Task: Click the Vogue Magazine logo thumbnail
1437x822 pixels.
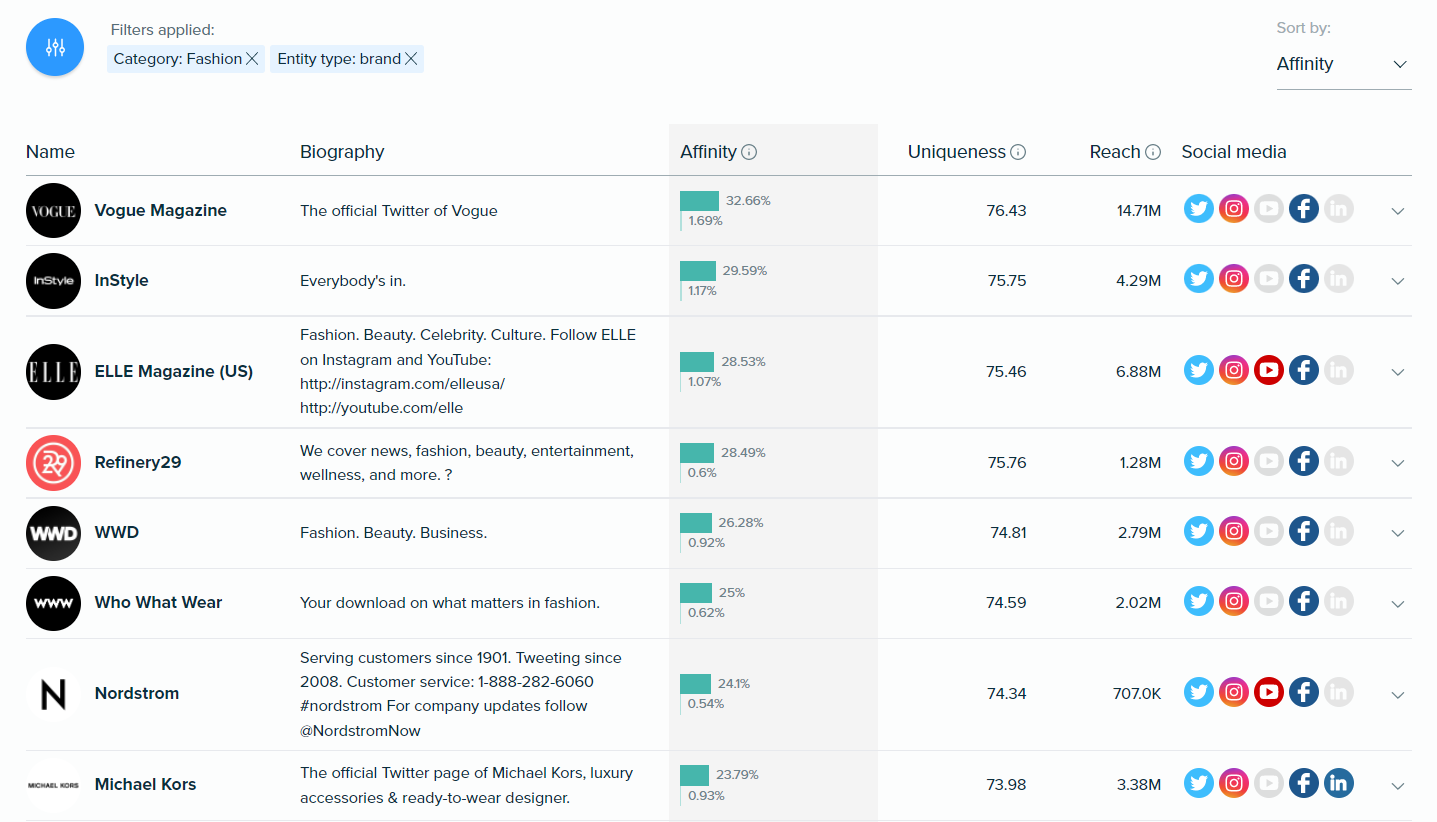Action: (x=53, y=210)
